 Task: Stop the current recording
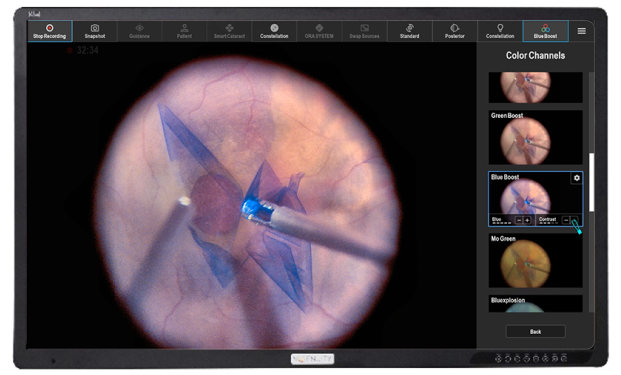50,31
